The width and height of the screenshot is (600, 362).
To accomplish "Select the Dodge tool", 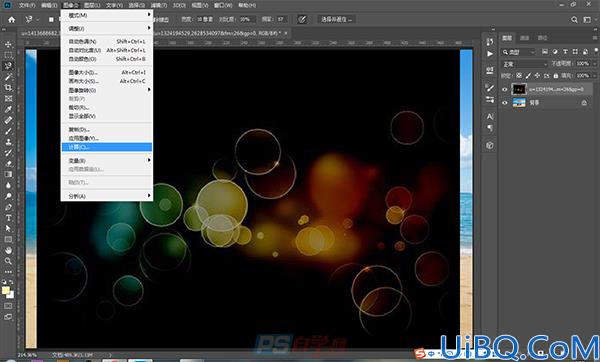I will click(8, 196).
